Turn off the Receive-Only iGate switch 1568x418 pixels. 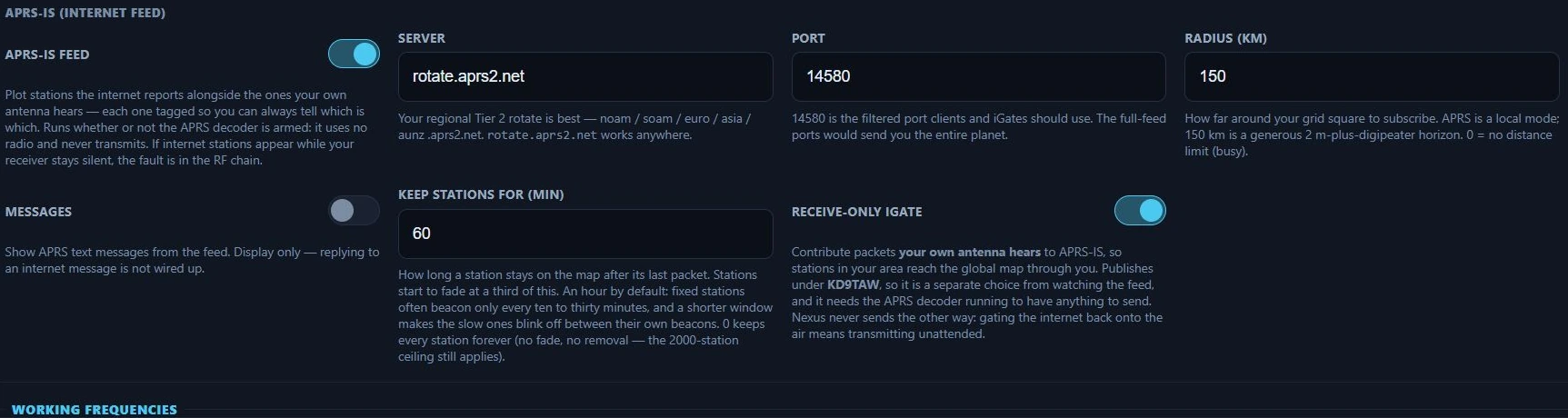coord(1140,211)
